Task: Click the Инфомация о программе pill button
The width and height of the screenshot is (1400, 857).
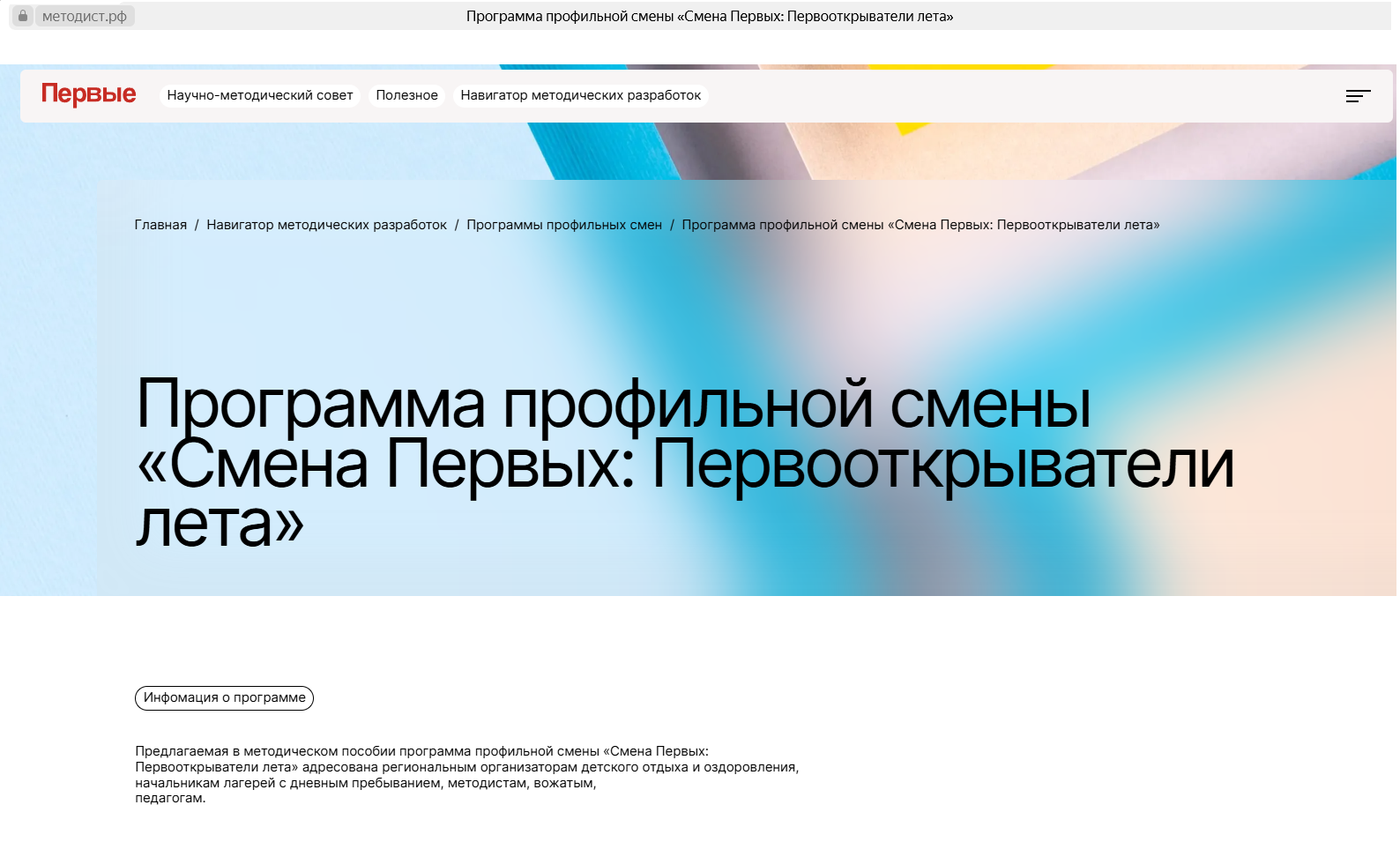Action: (x=224, y=697)
